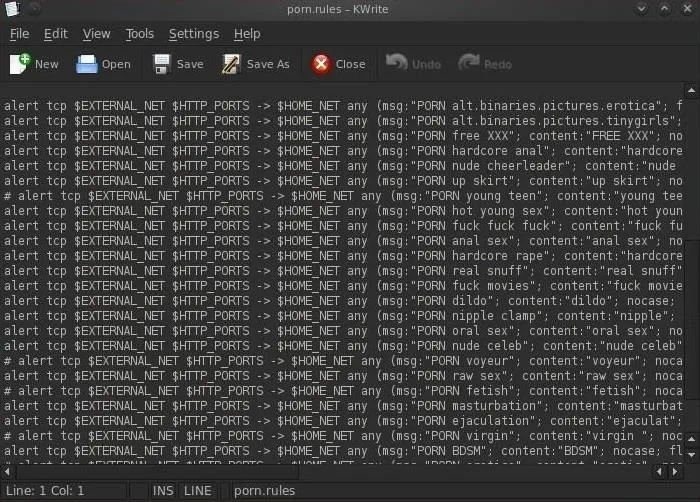
Task: Toggle LINE selection mode in status bar
Action: 198,491
